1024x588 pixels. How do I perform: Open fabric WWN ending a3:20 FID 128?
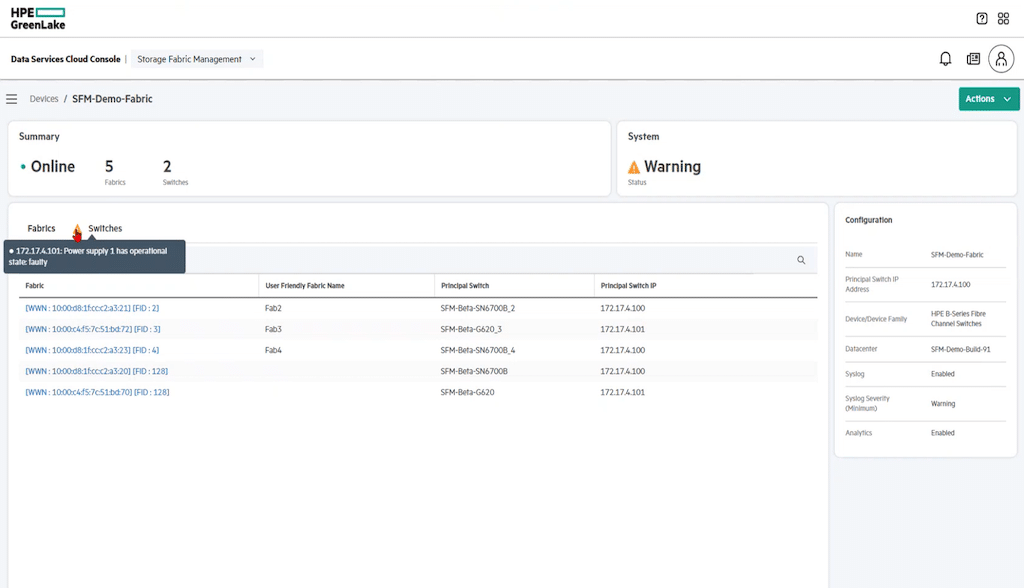[97, 370]
